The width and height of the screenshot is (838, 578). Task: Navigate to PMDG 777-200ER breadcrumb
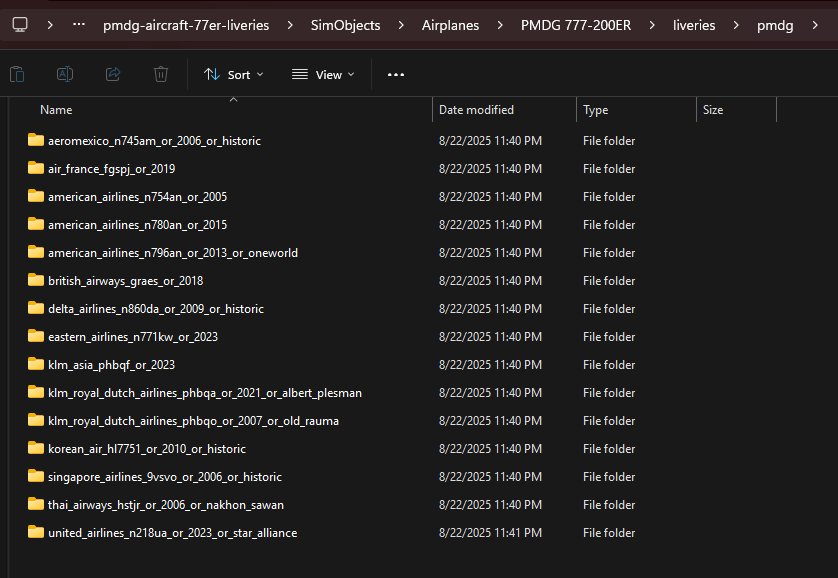576,25
